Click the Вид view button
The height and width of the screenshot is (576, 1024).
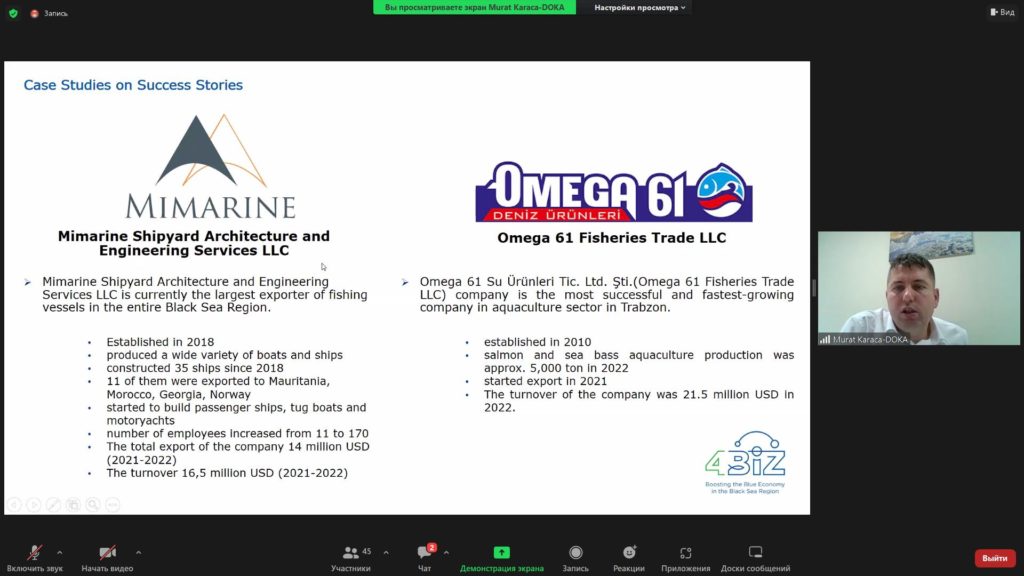click(x=1001, y=12)
